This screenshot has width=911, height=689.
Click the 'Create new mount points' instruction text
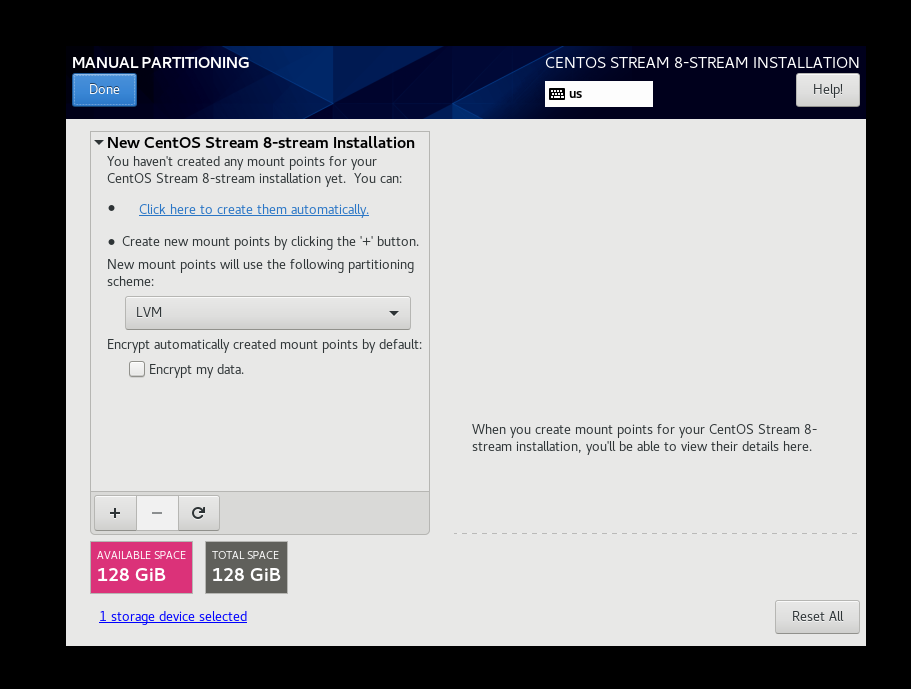pyautogui.click(x=270, y=242)
